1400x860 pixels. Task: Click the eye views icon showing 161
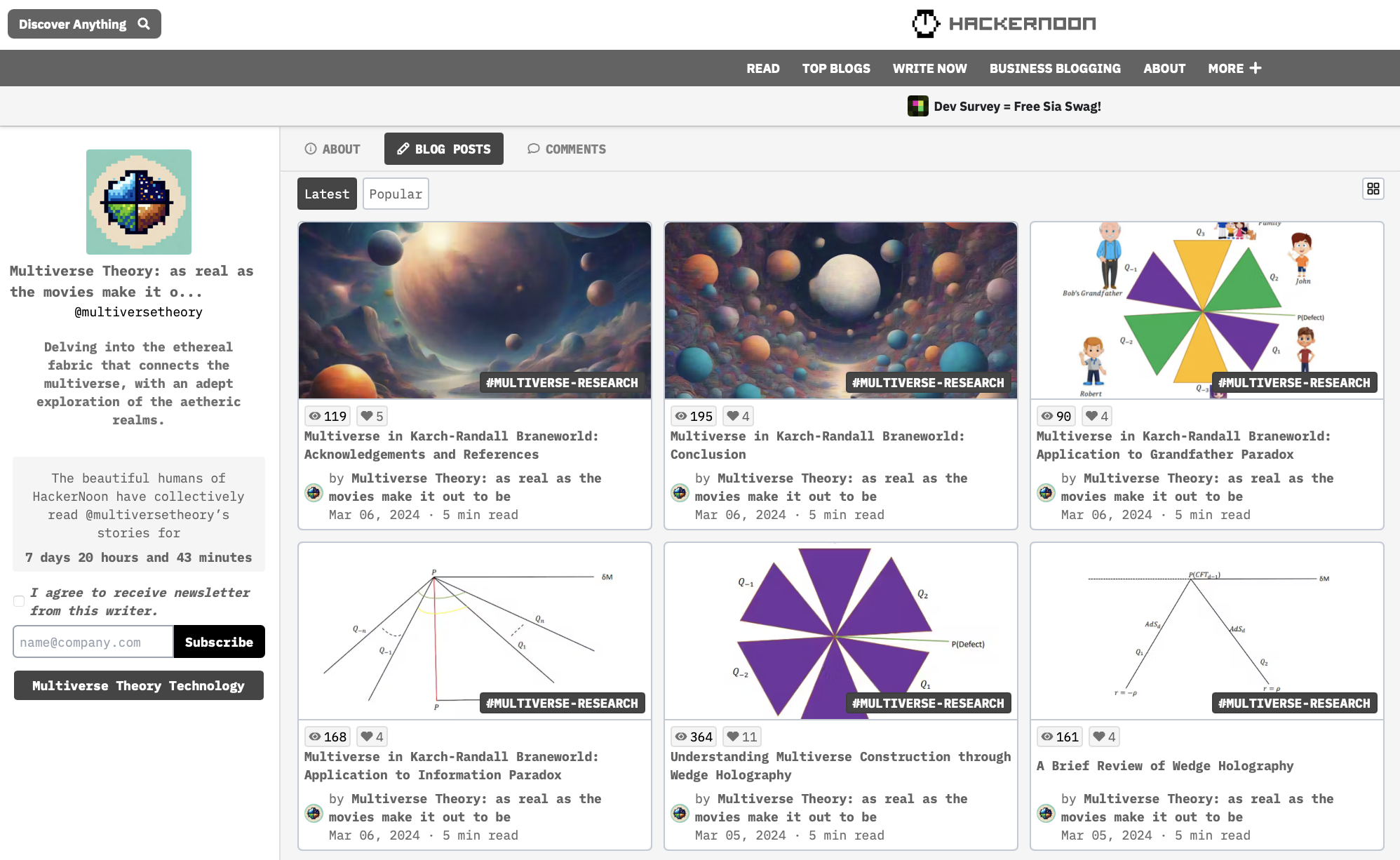click(x=1047, y=737)
